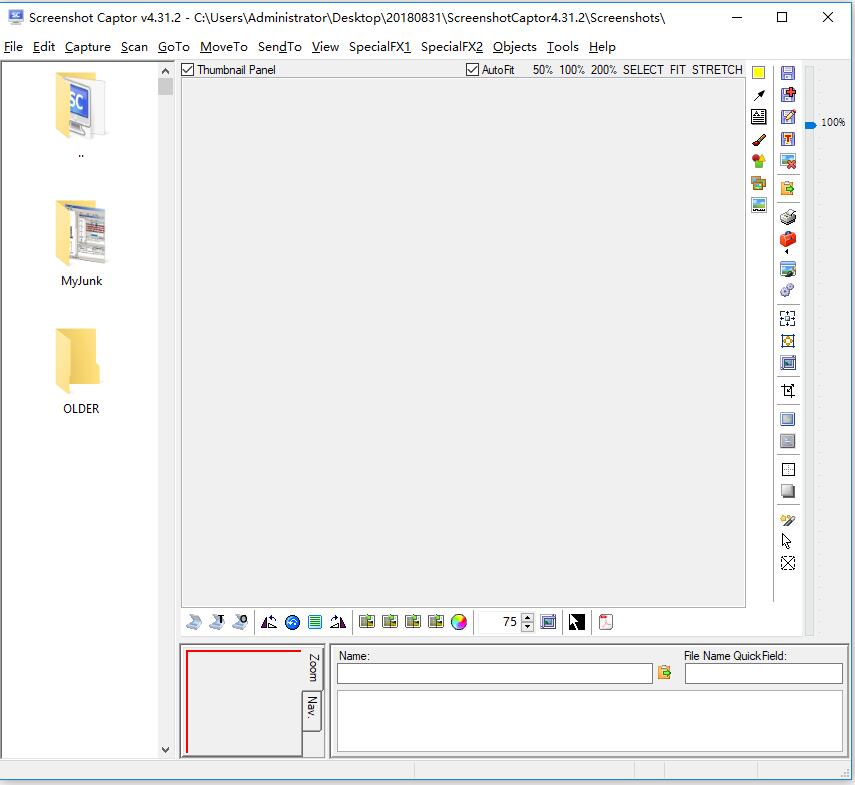Image resolution: width=855 pixels, height=785 pixels.
Task: Open the SendTo menu
Action: pyautogui.click(x=280, y=47)
